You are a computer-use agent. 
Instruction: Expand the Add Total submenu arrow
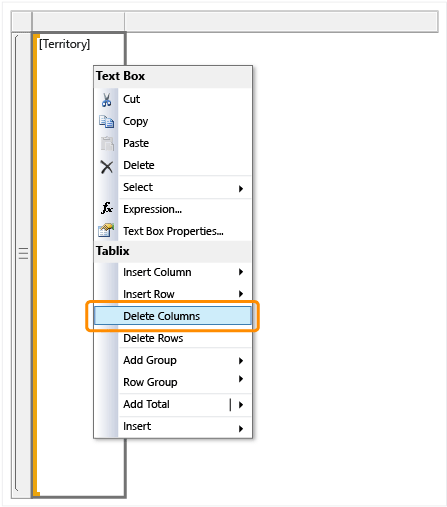(241, 405)
